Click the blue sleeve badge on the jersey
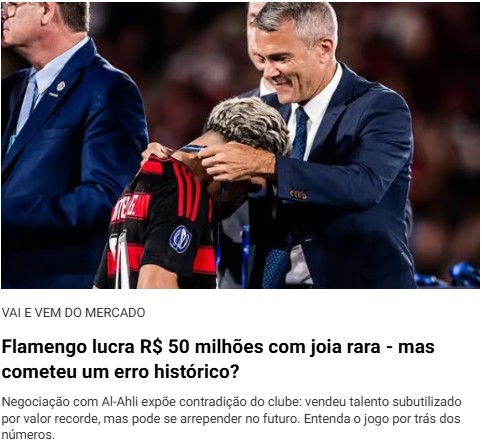 (180, 239)
